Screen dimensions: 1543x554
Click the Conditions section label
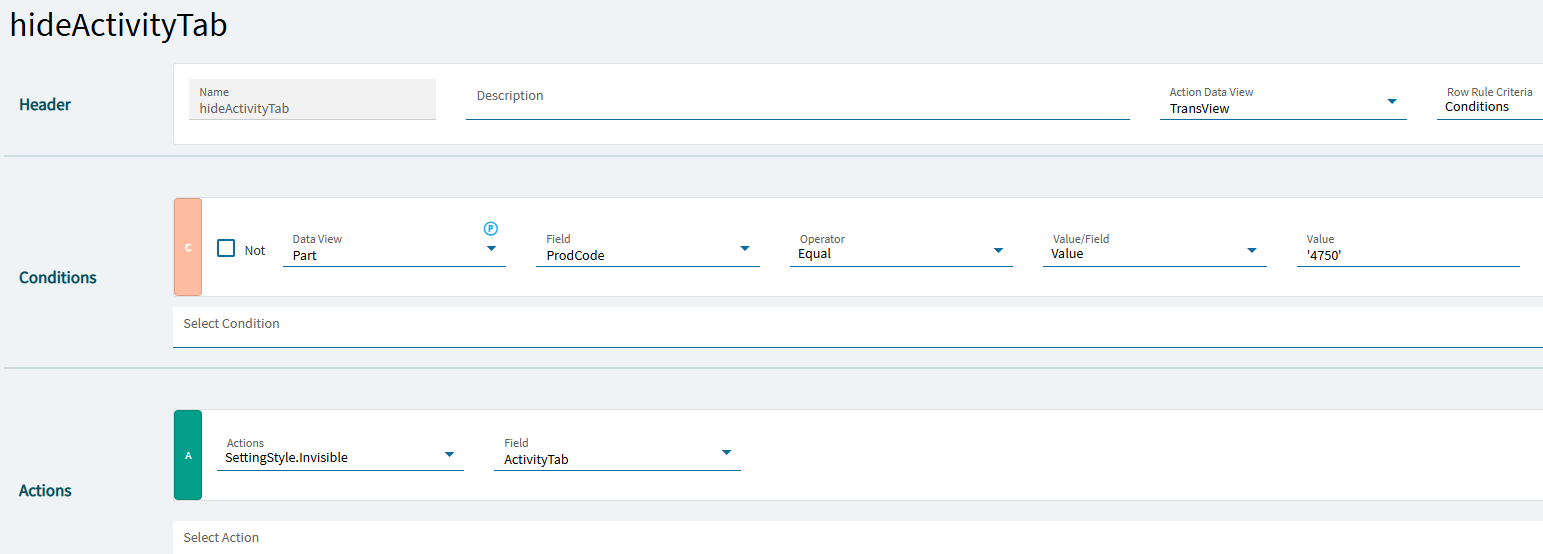coord(58,278)
